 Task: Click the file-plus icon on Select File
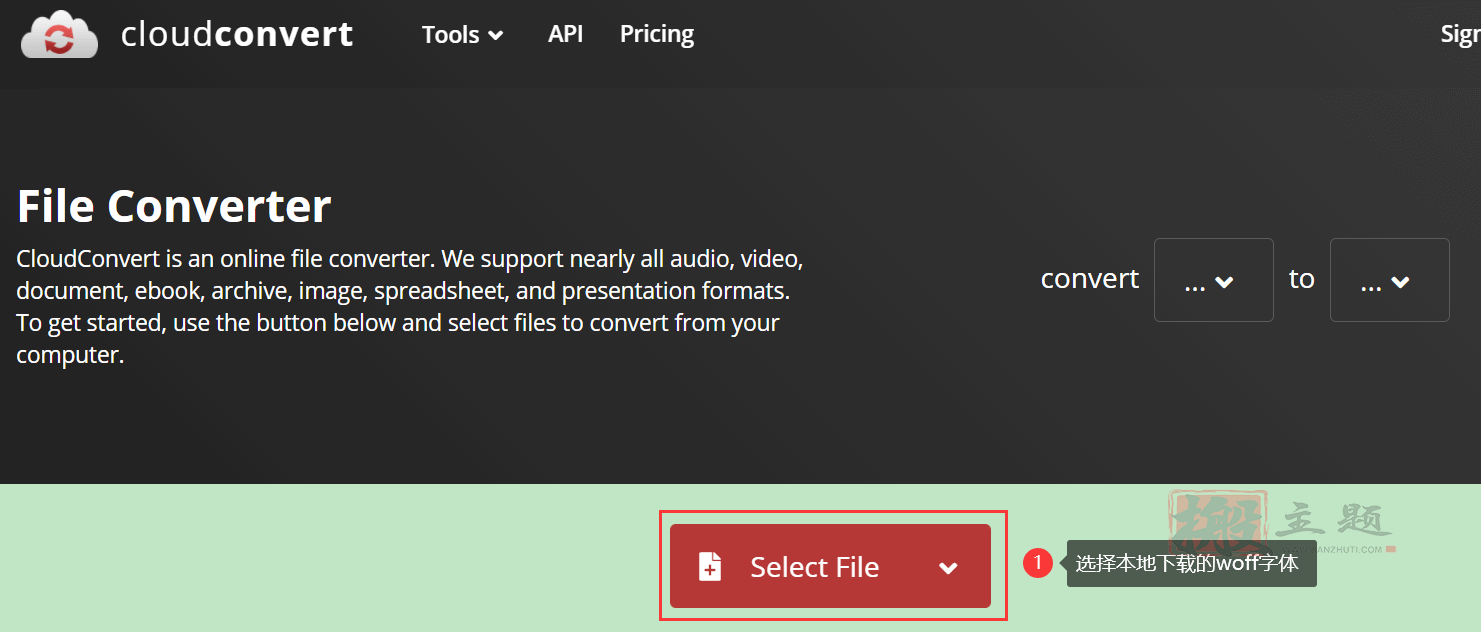pos(710,566)
